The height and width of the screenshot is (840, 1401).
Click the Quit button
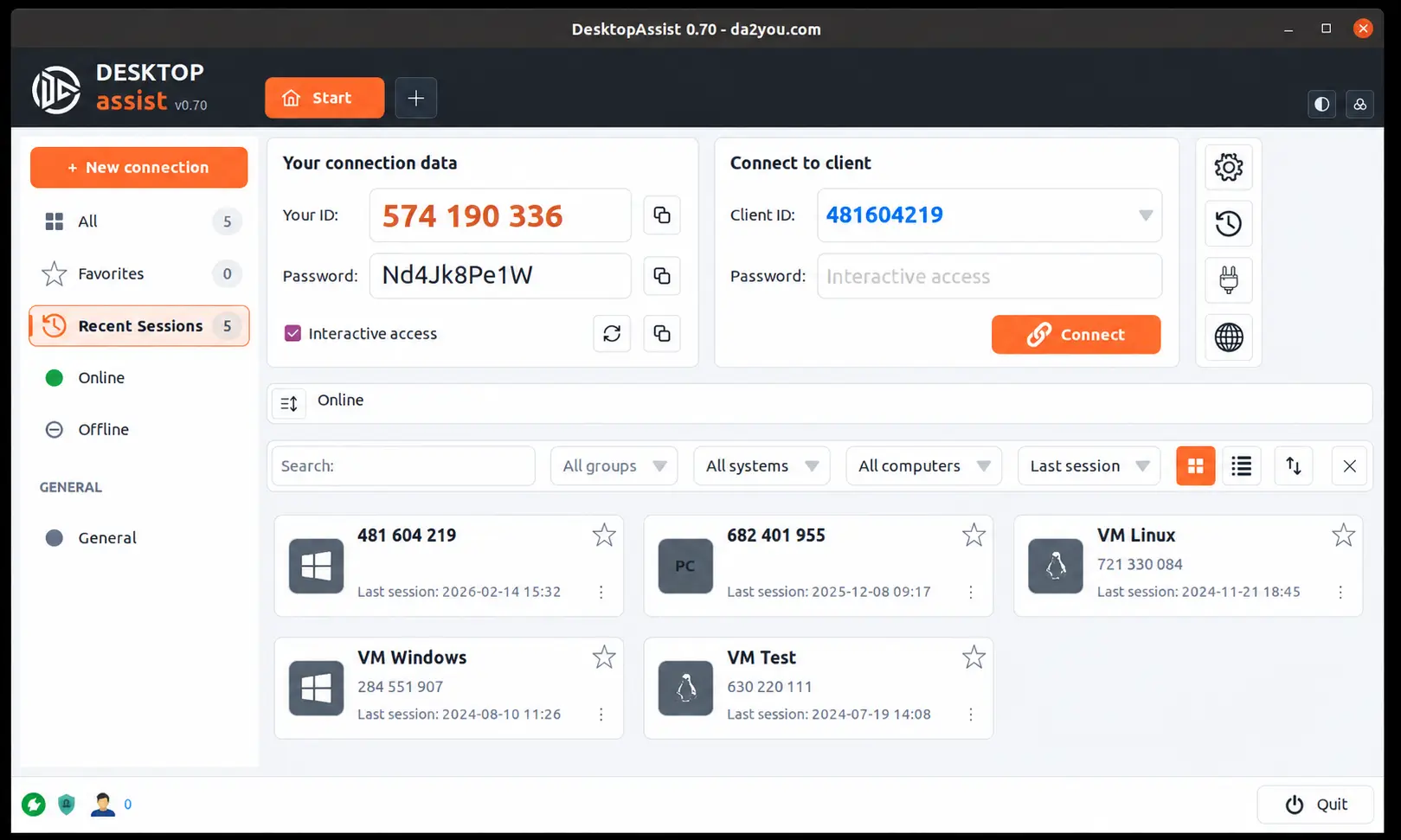click(x=1315, y=805)
